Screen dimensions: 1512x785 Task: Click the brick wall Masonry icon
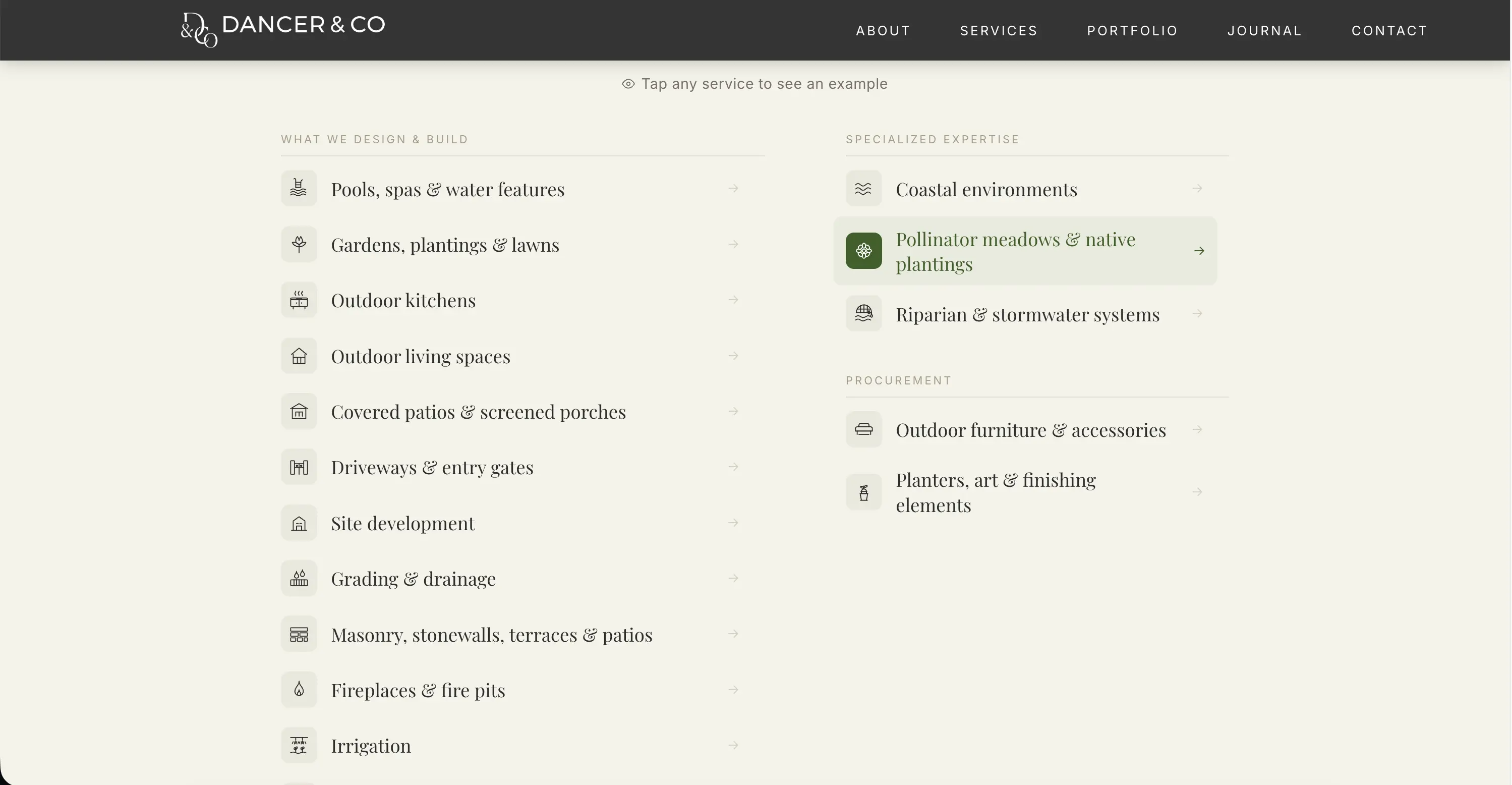point(299,634)
